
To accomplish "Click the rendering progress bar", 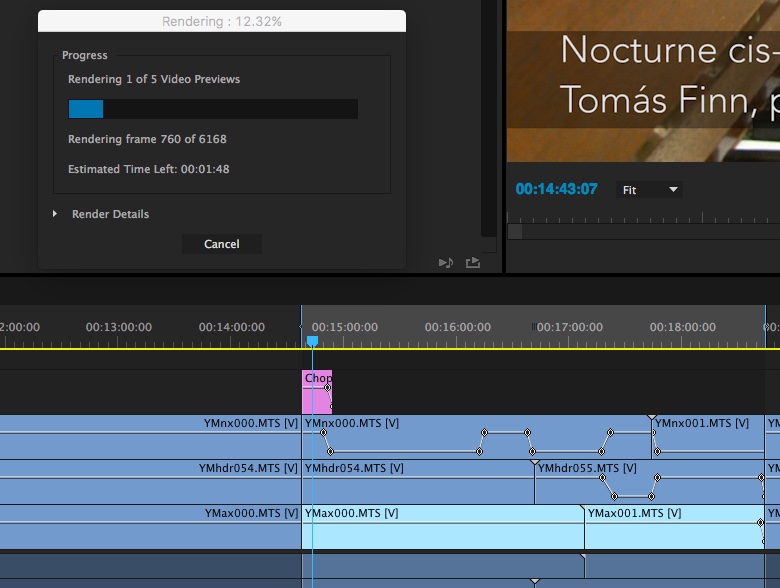I will (213, 109).
